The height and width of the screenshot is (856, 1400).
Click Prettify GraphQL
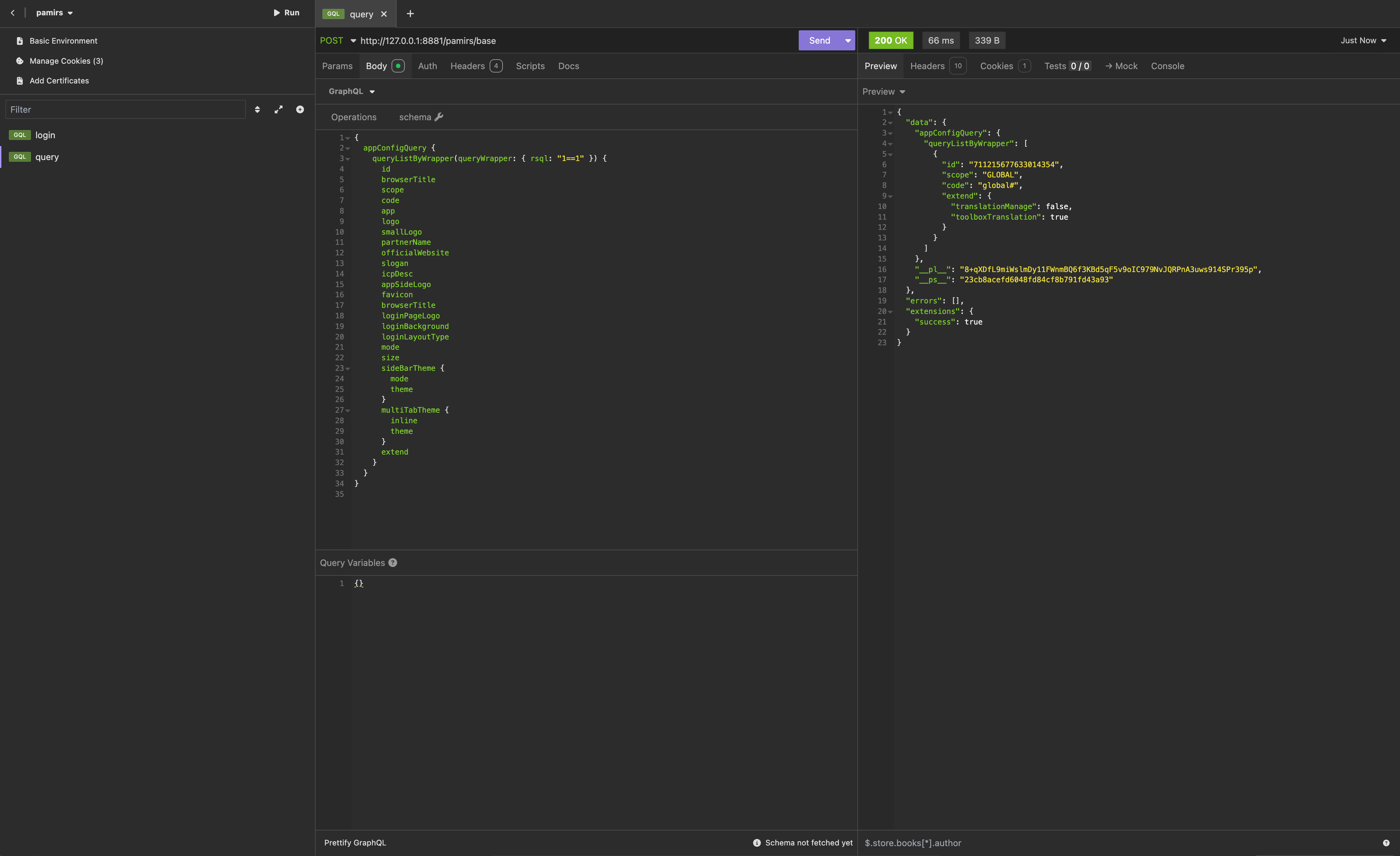click(x=355, y=843)
